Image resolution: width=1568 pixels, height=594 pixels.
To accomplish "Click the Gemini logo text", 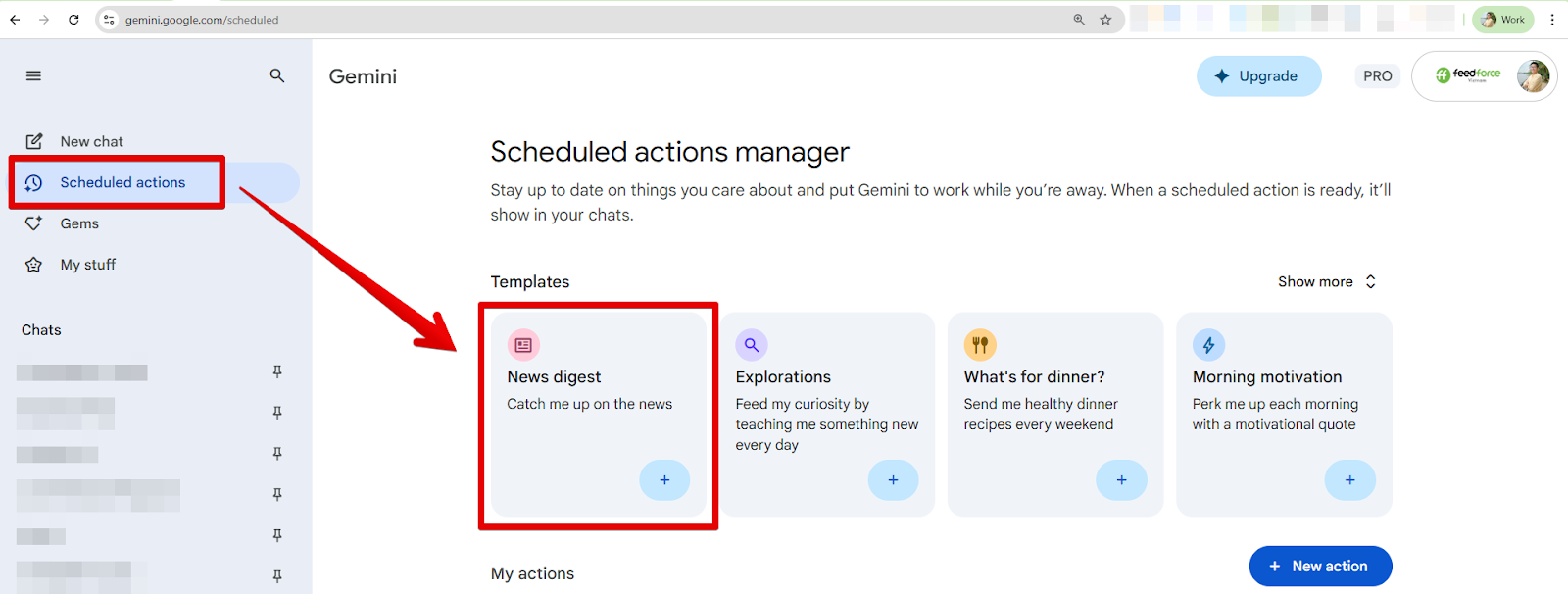I will pyautogui.click(x=363, y=76).
